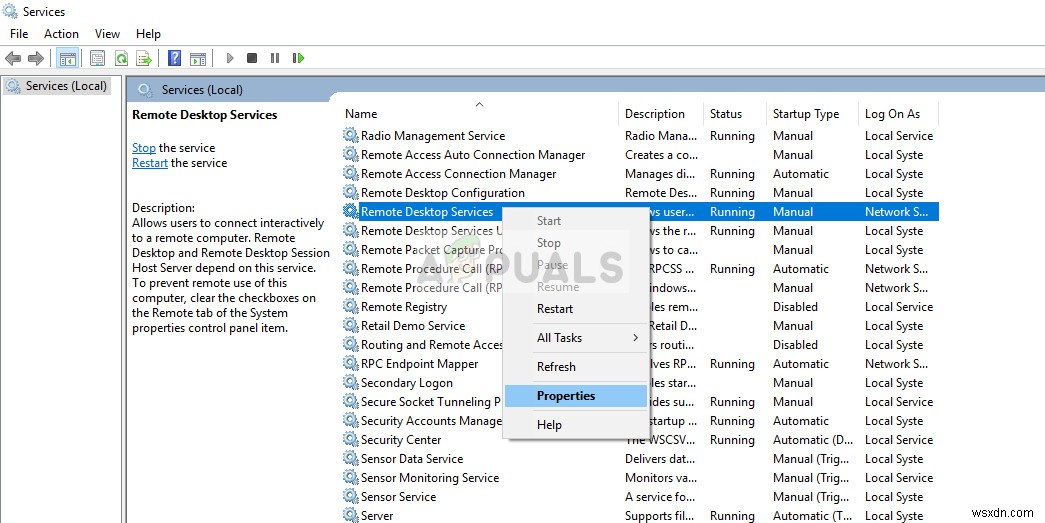Select the Remote Registry service

coord(640,307)
